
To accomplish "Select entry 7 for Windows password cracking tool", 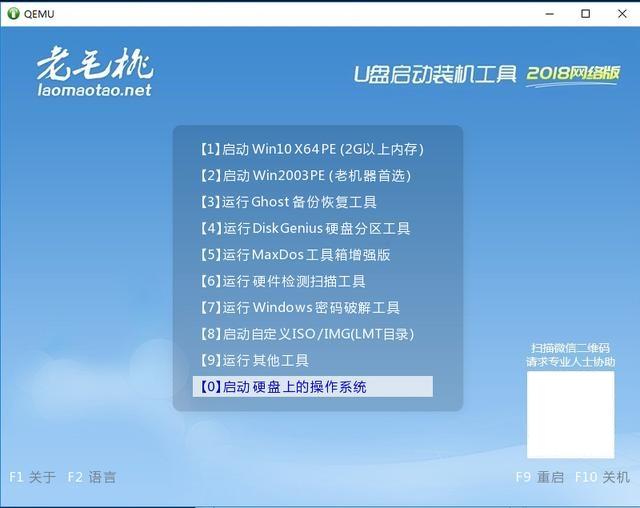I will pos(300,308).
